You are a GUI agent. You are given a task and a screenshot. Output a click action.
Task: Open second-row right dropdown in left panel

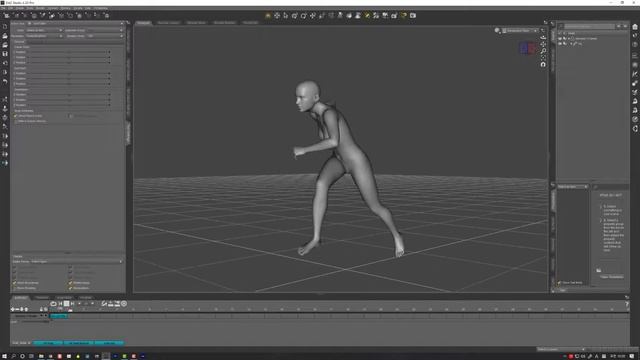[x=94, y=36]
